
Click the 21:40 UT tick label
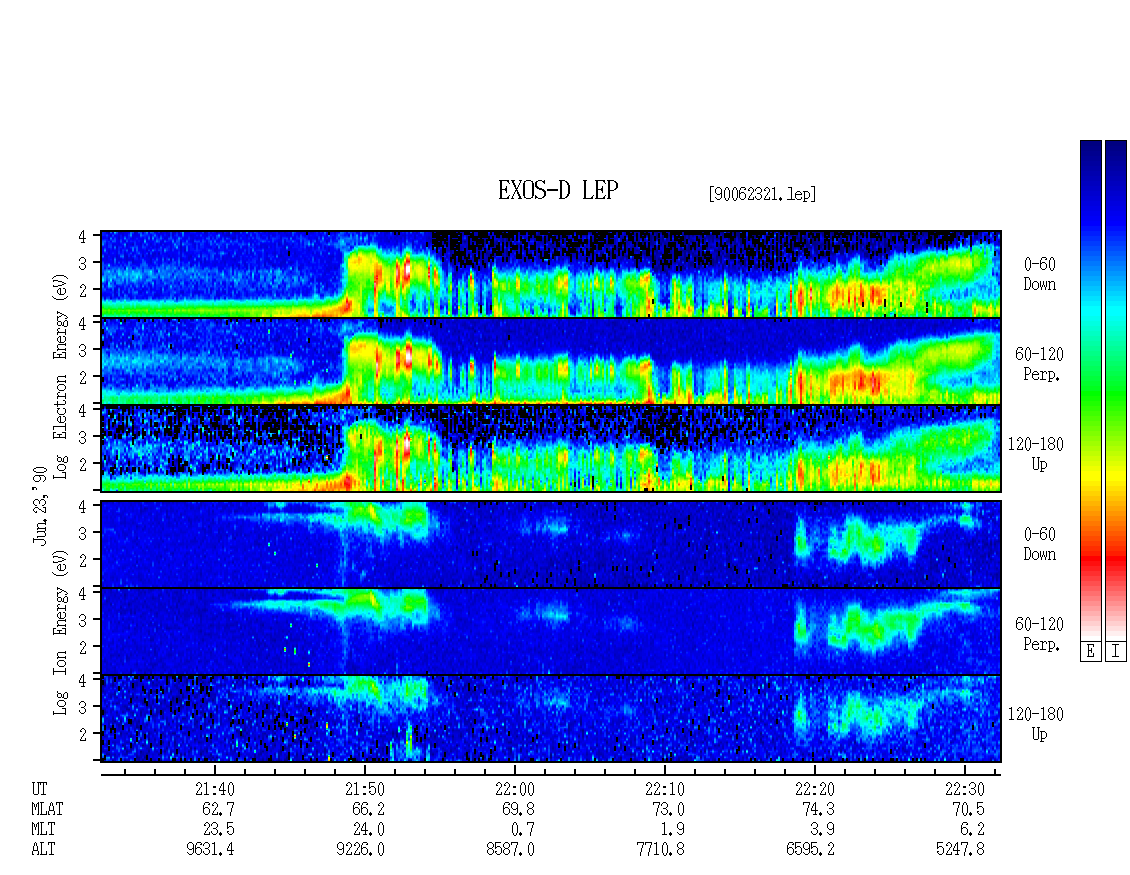point(215,789)
